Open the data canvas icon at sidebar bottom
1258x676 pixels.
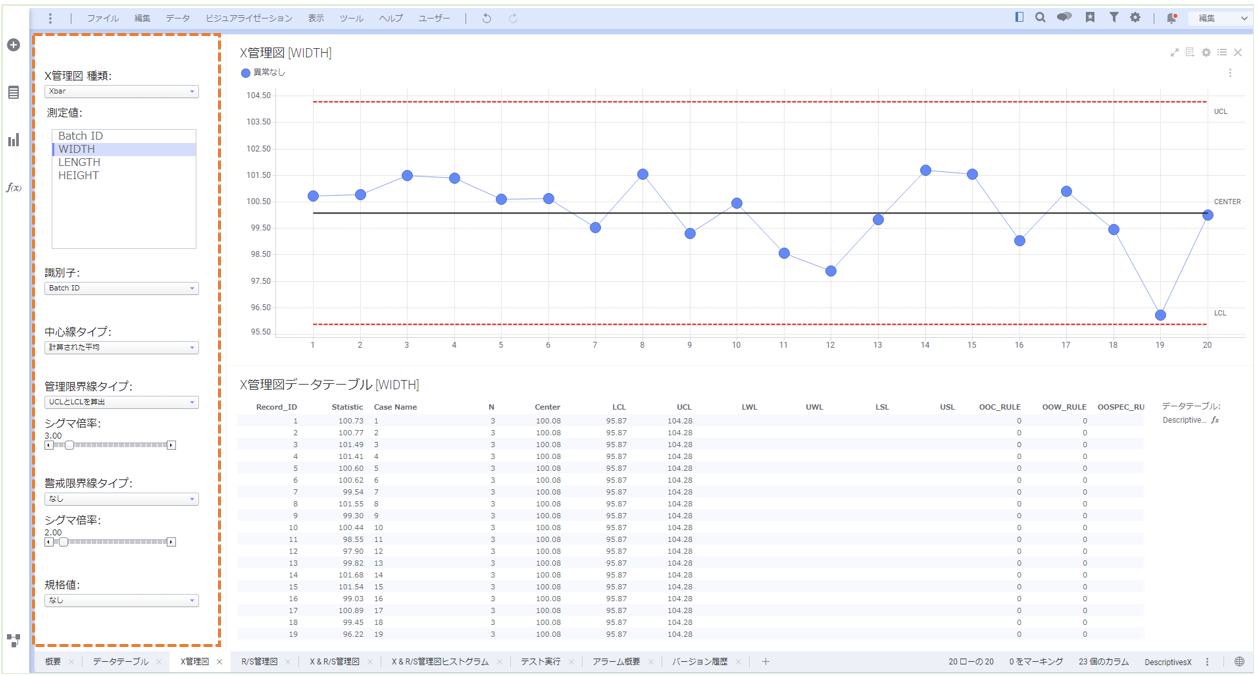[13, 640]
